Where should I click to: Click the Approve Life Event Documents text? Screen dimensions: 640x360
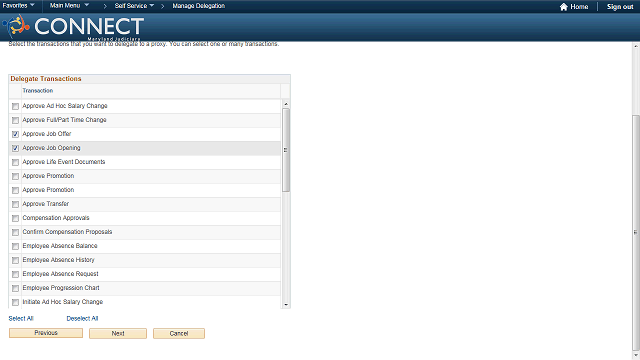tap(64, 162)
